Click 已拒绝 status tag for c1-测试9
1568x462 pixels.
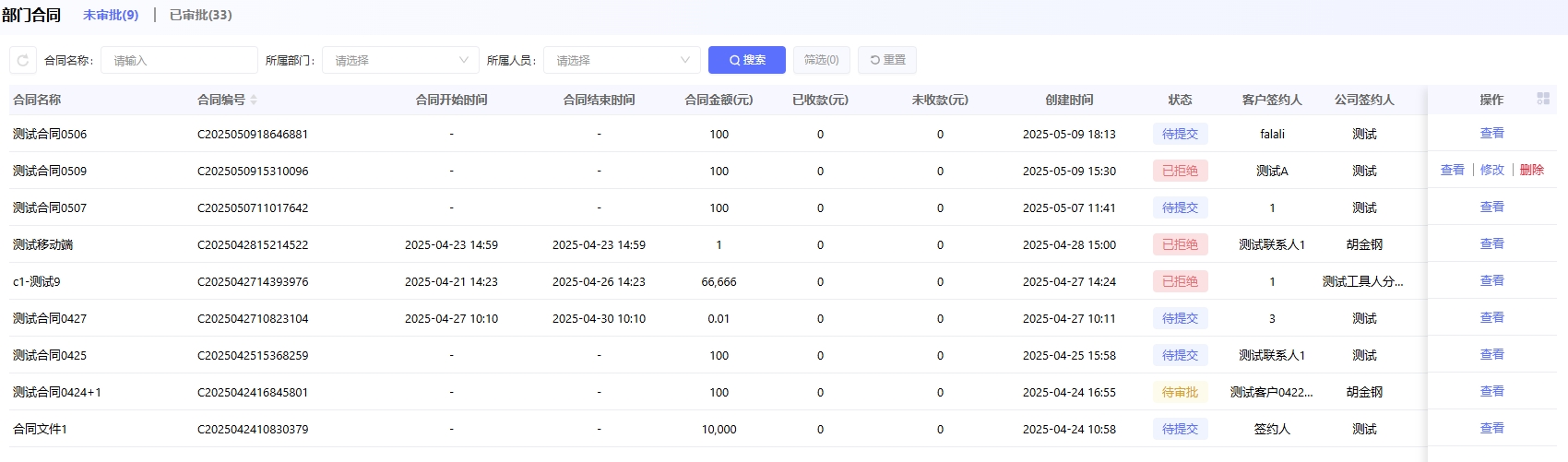[1180, 281]
